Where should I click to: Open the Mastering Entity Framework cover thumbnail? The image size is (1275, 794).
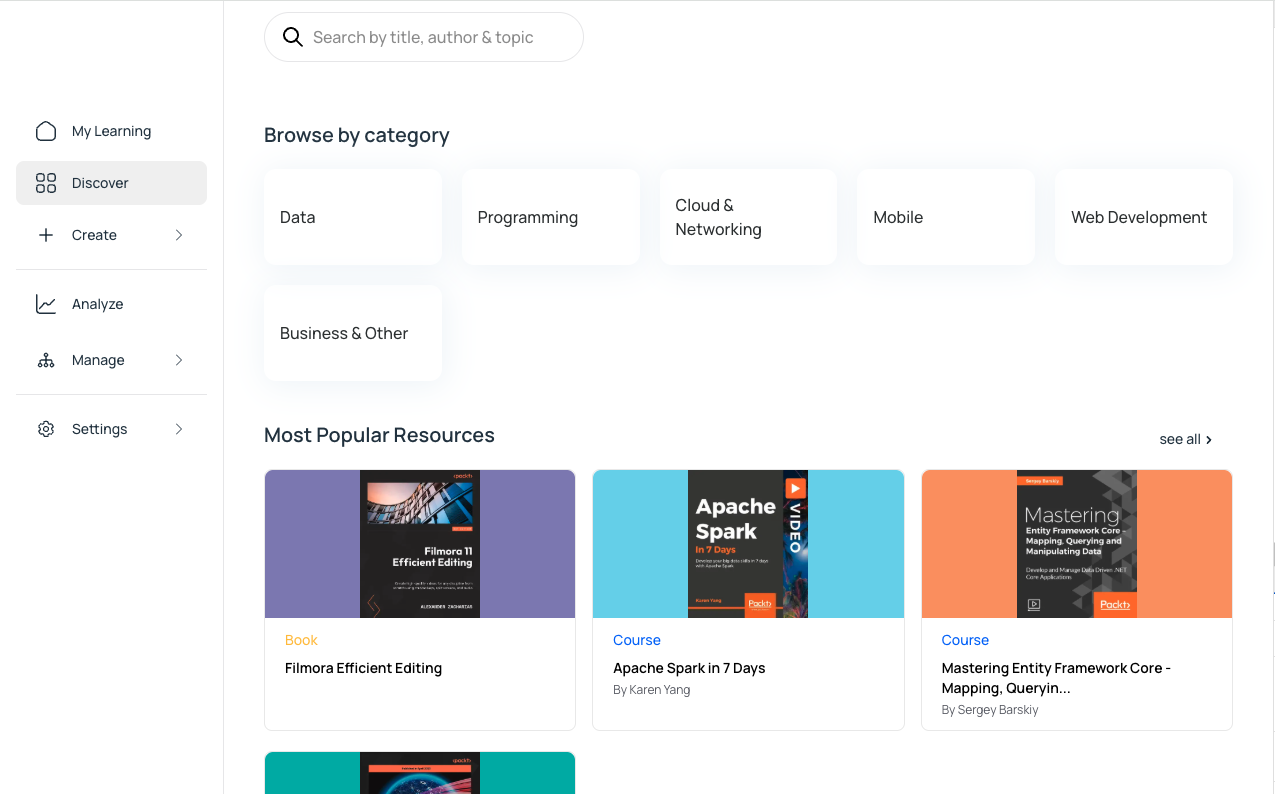point(1077,544)
